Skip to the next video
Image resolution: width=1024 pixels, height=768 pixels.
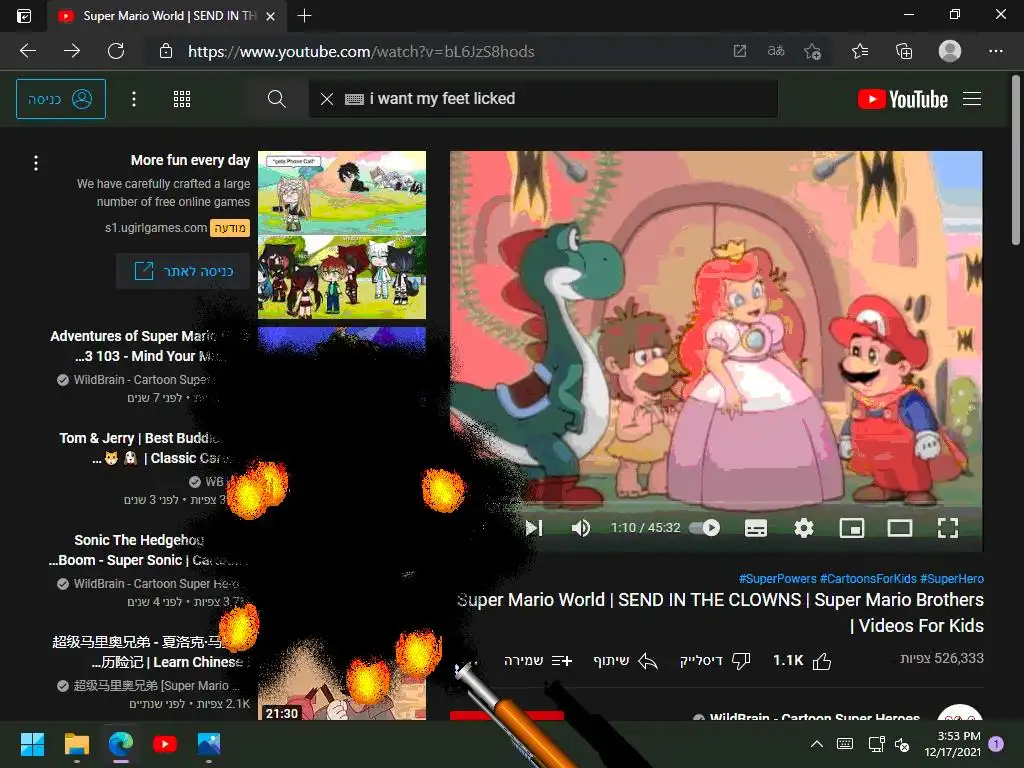coord(534,528)
